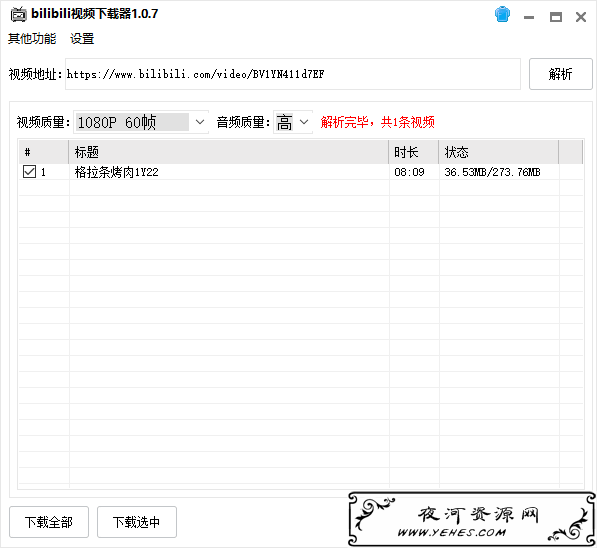Click the progress status 36.53MB/273.76MB

(x=492, y=172)
